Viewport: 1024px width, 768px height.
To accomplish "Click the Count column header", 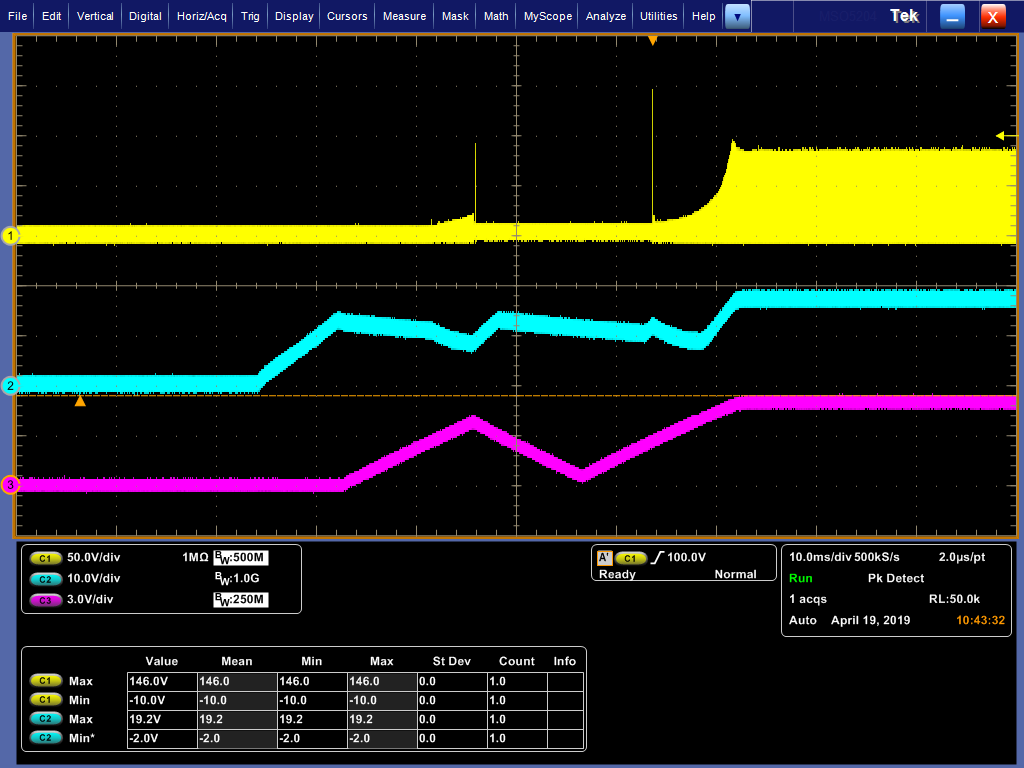I will click(517, 662).
